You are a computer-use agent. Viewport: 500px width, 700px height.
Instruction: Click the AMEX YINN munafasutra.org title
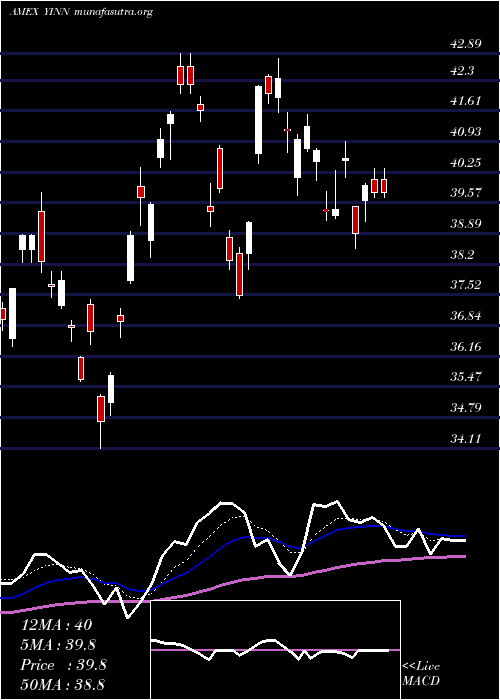tap(80, 12)
